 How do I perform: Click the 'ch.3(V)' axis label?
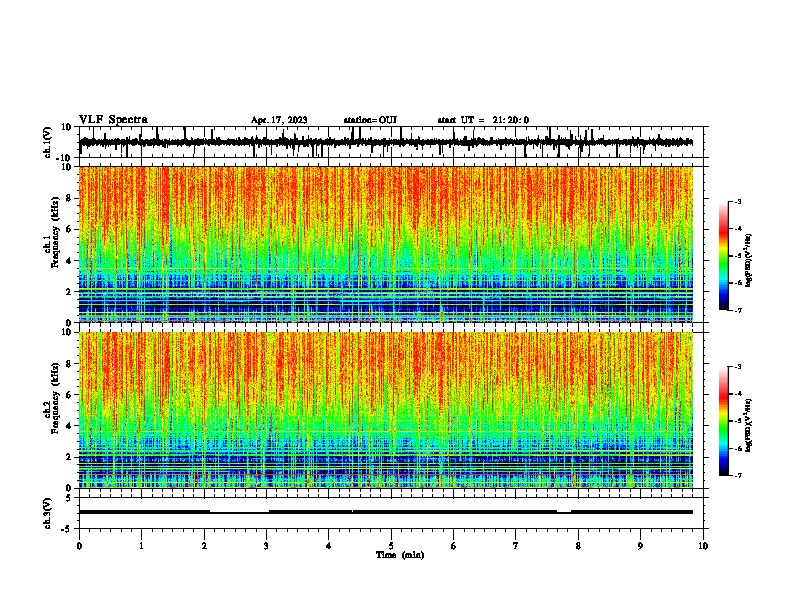point(48,513)
